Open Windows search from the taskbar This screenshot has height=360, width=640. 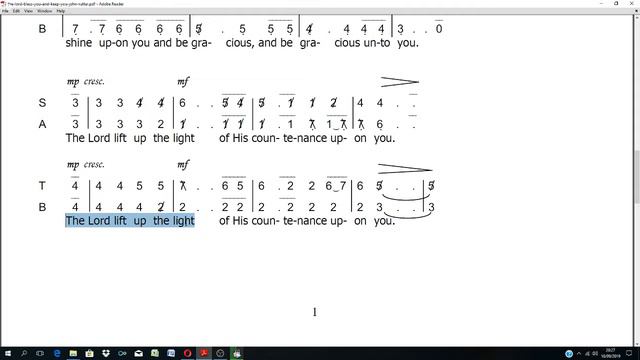coord(24,353)
